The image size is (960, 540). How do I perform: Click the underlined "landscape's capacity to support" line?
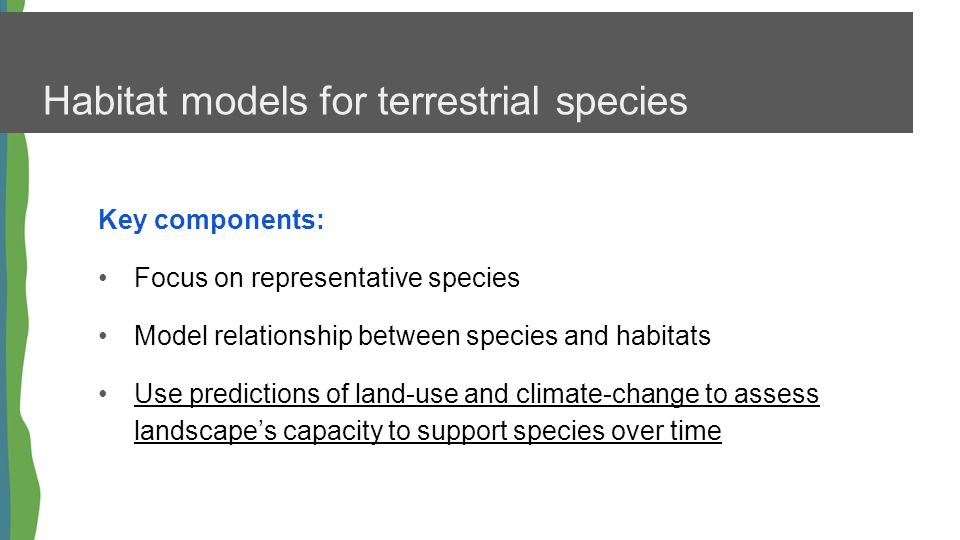pos(321,430)
